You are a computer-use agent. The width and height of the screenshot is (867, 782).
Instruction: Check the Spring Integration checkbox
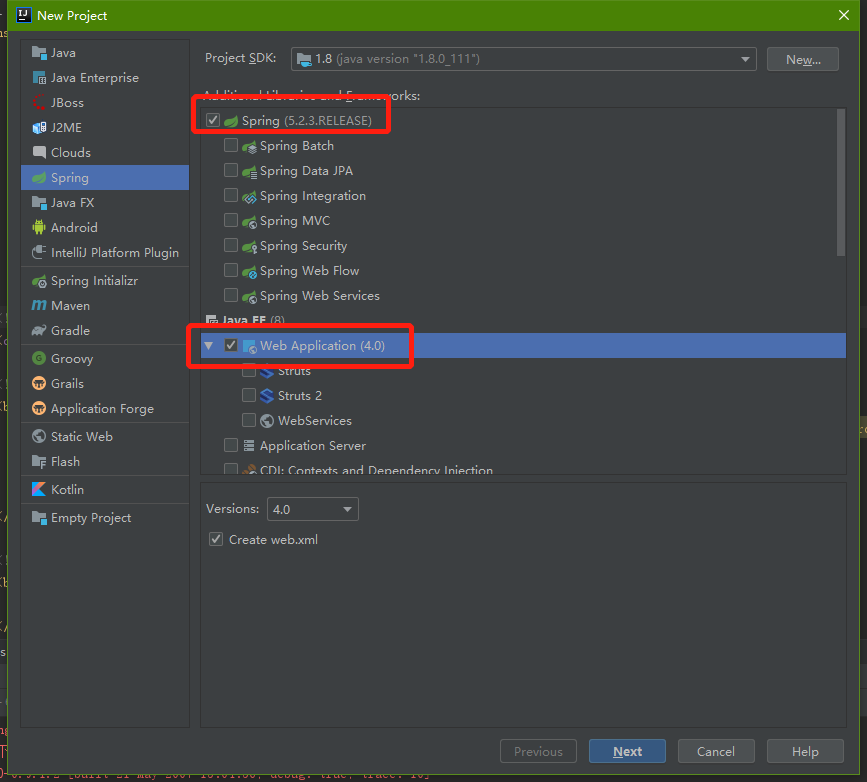tap(231, 195)
